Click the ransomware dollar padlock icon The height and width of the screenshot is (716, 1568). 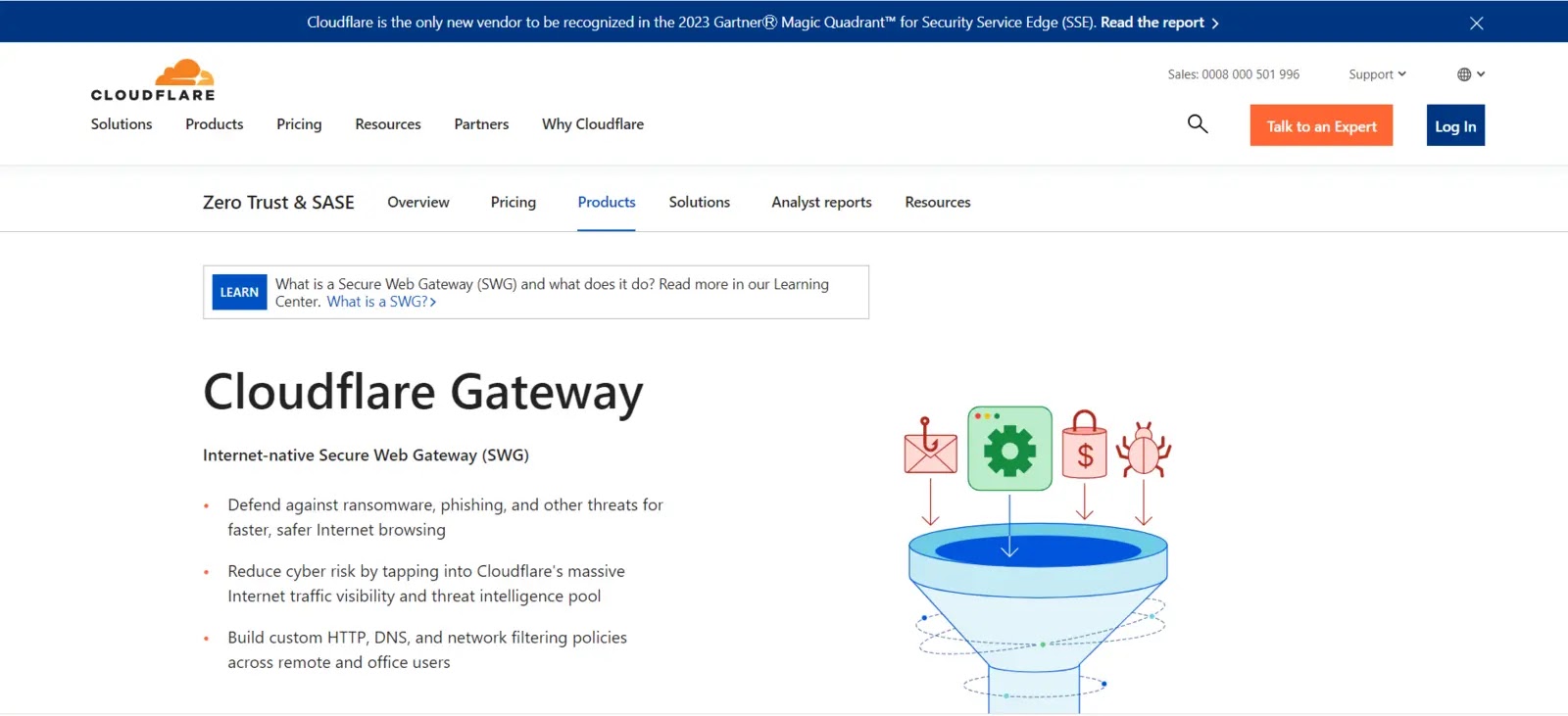pos(1084,446)
